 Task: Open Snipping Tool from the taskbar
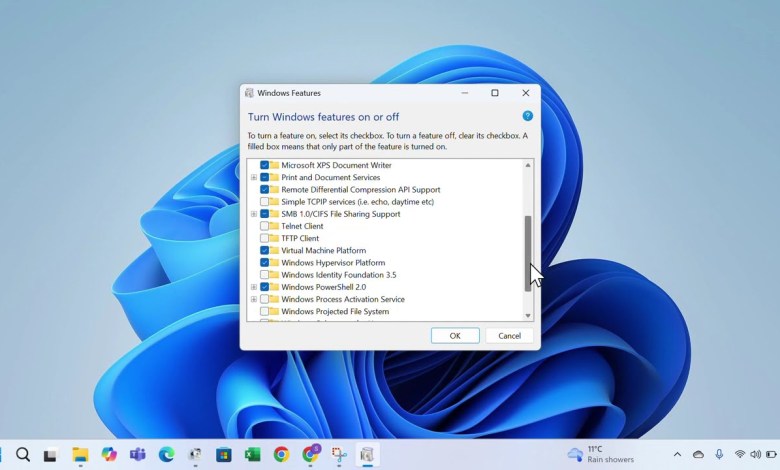click(339, 455)
